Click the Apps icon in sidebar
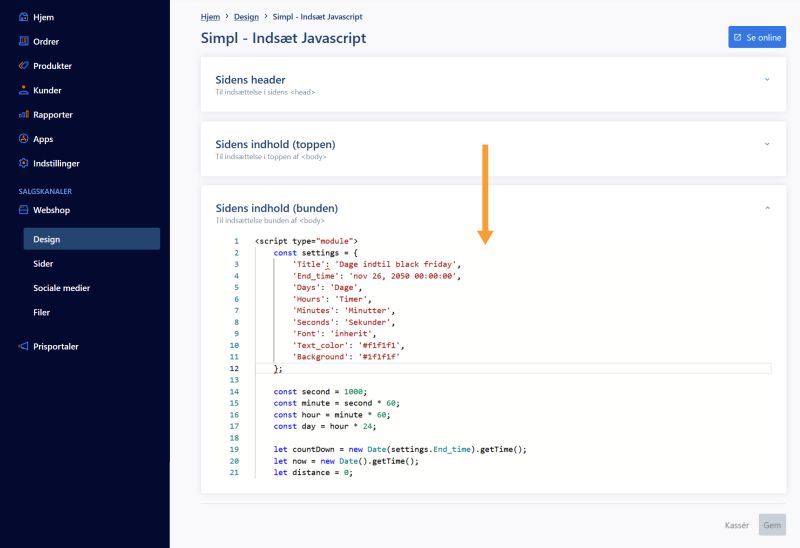Screen dimensions: 800x548 pyautogui.click(x=23, y=138)
